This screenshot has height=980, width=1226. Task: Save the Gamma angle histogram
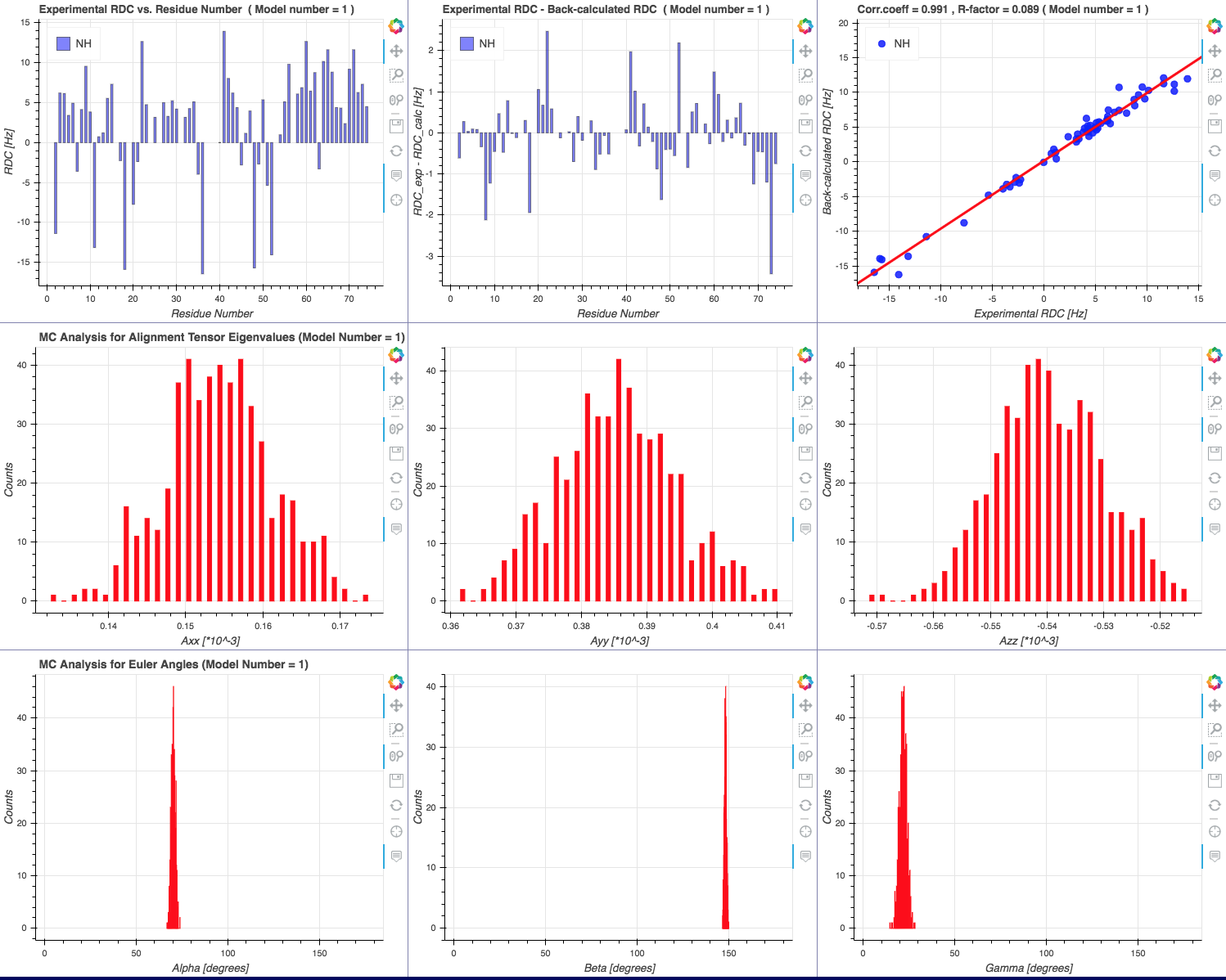(x=1215, y=780)
